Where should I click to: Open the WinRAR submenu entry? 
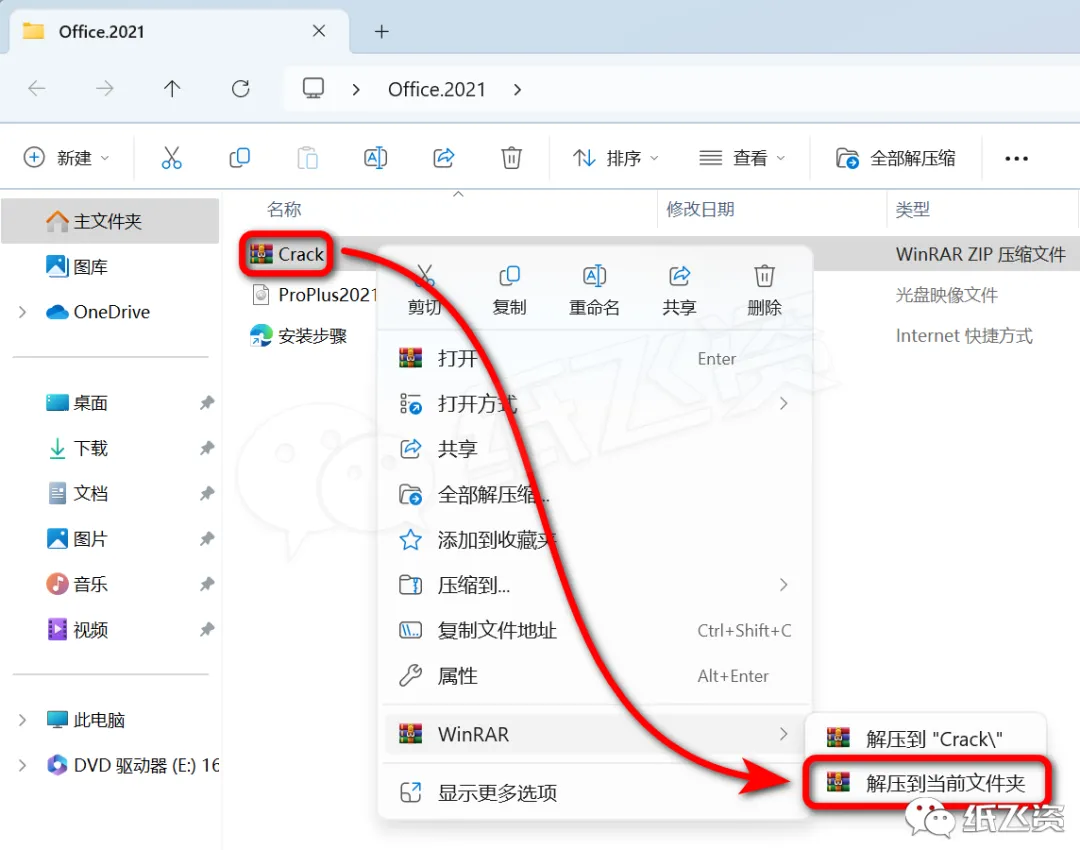[596, 734]
